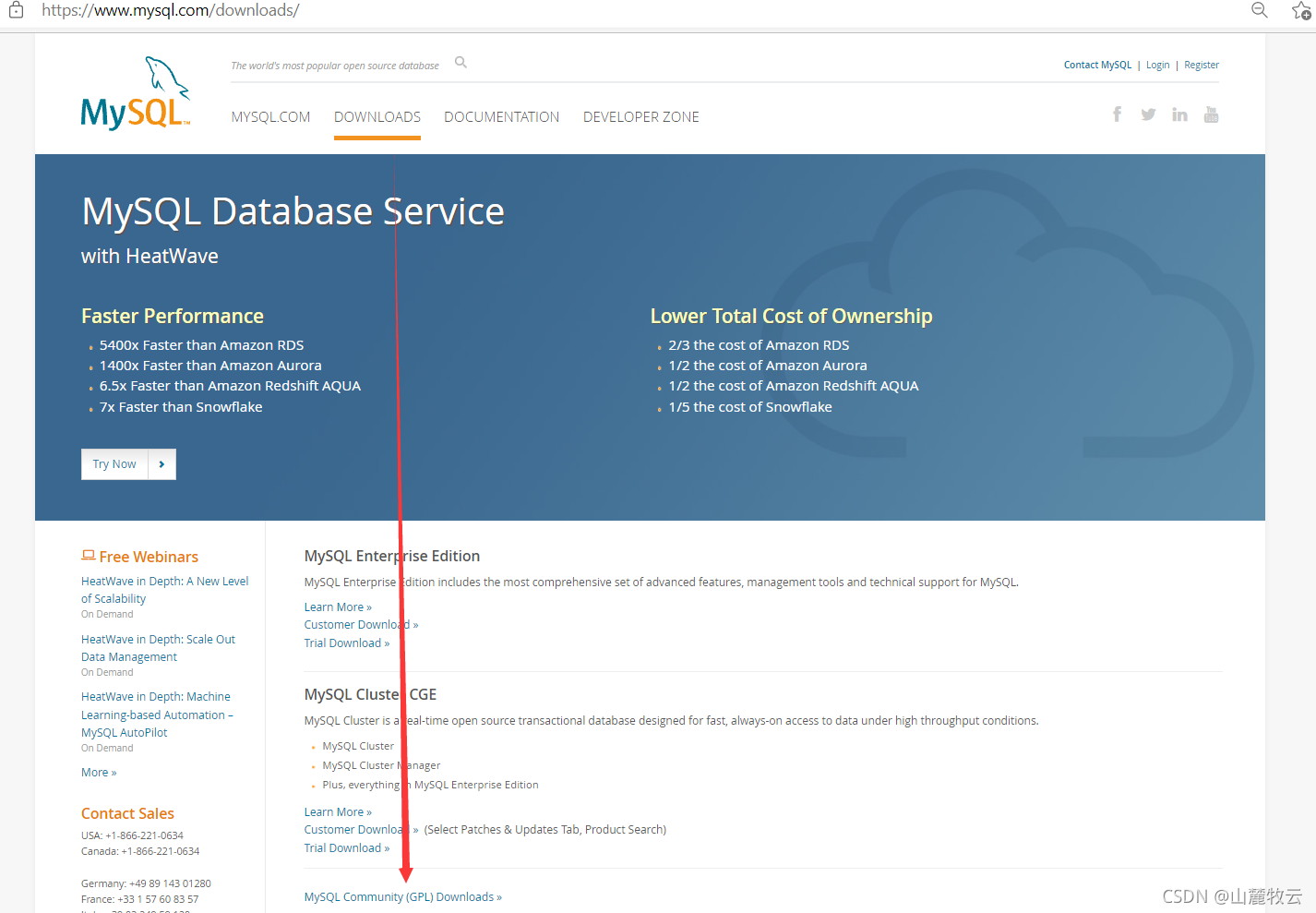Open the MYSQL.COM navigation tab
Viewport: 1316px width, 913px height.
click(270, 117)
